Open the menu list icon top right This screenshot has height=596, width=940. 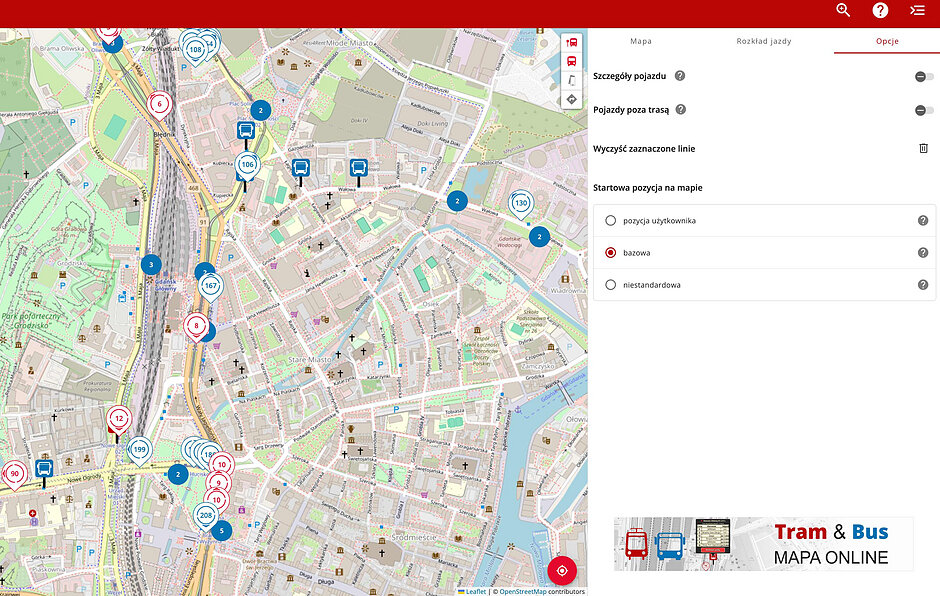(x=918, y=10)
